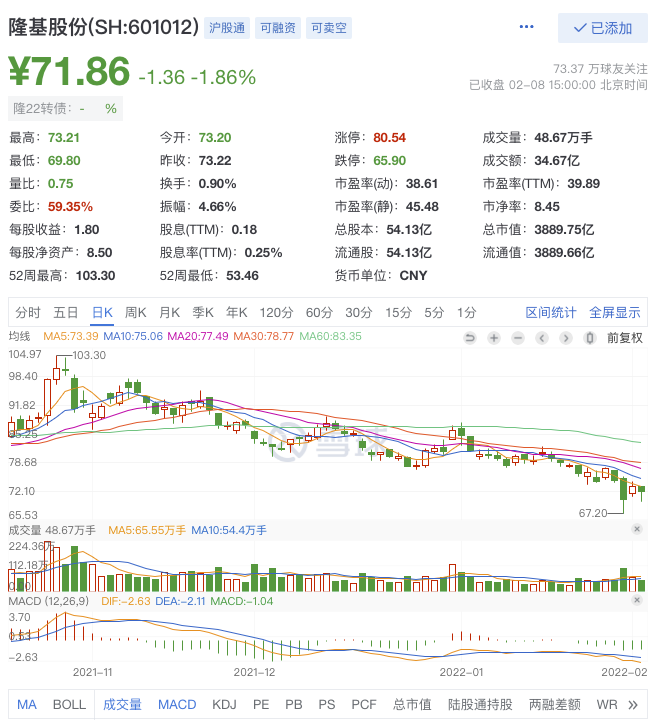
Task: Open the three-dot more options menu
Action: [526, 27]
